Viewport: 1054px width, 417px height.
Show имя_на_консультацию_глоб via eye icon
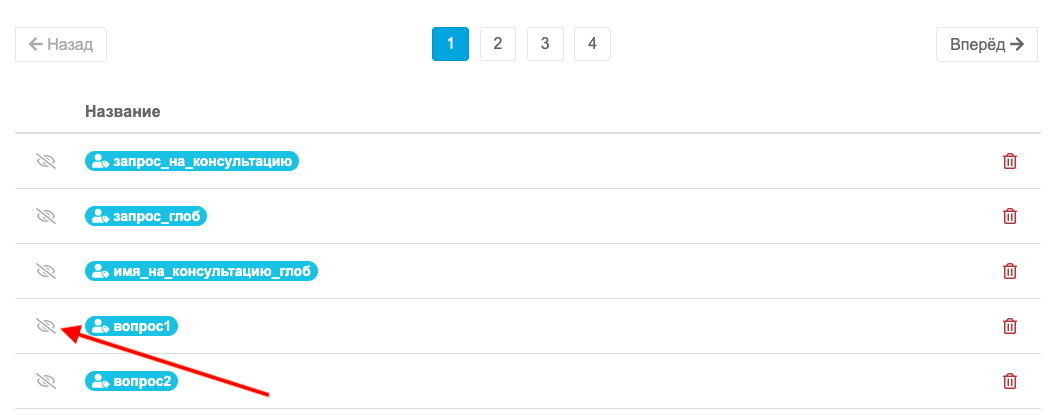click(x=45, y=272)
